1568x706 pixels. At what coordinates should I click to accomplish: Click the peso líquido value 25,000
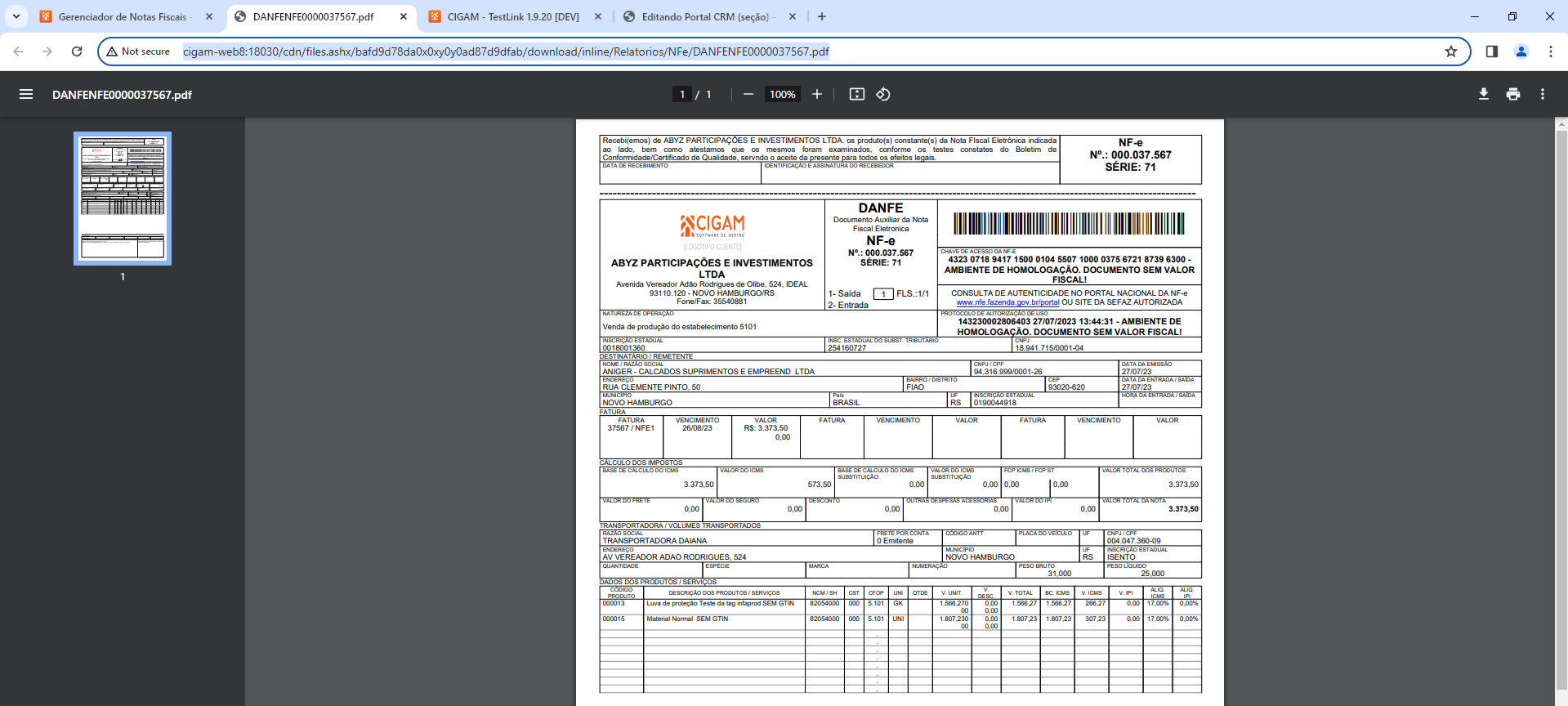point(1152,574)
